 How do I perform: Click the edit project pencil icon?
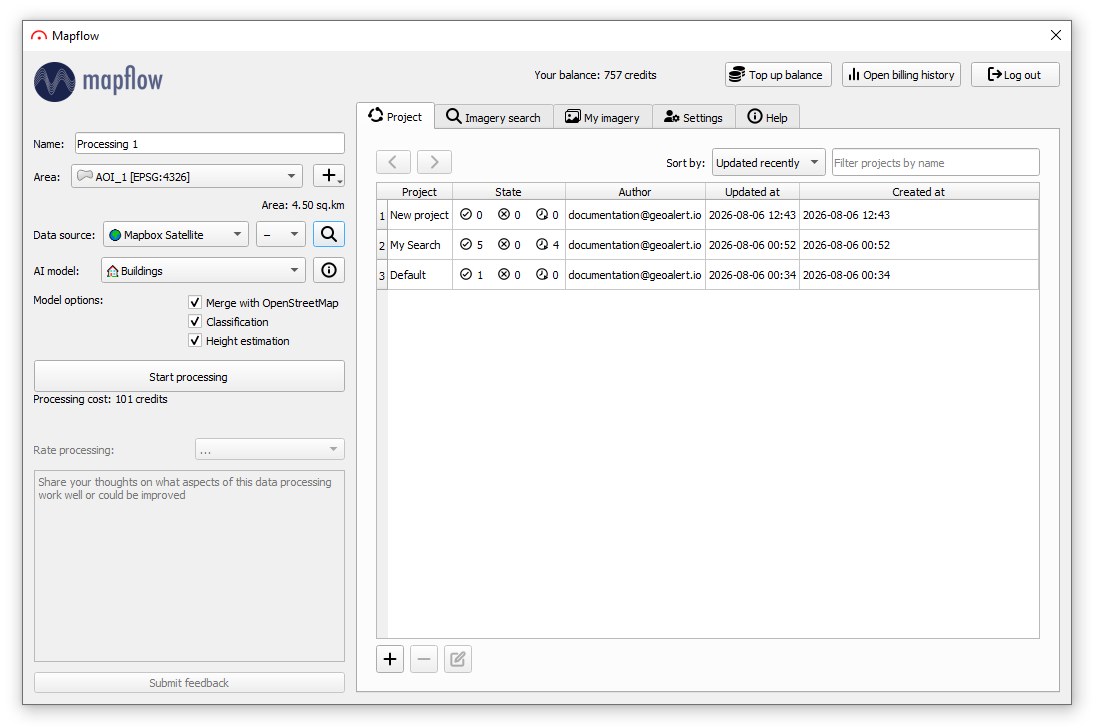point(458,659)
